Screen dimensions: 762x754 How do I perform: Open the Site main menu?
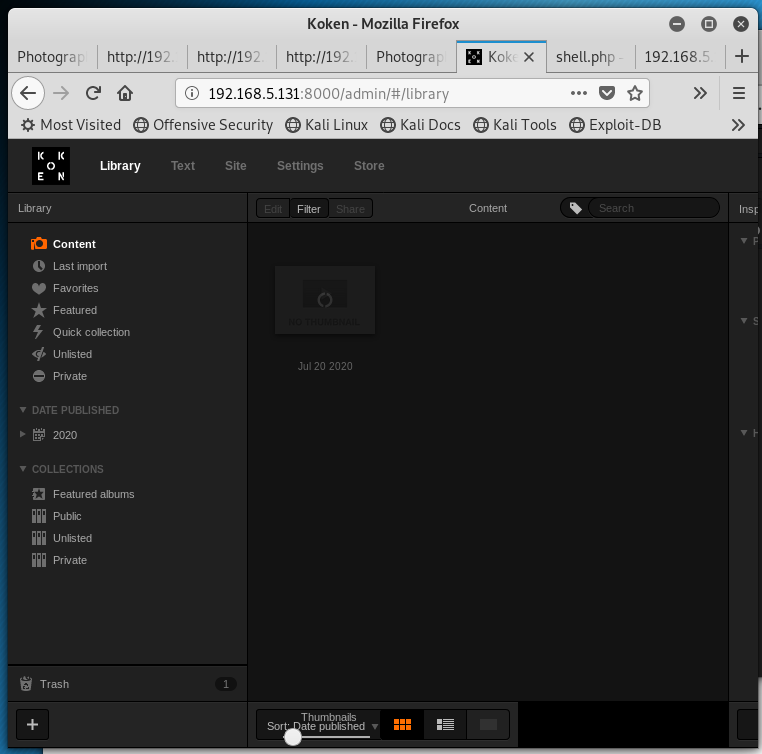[236, 166]
